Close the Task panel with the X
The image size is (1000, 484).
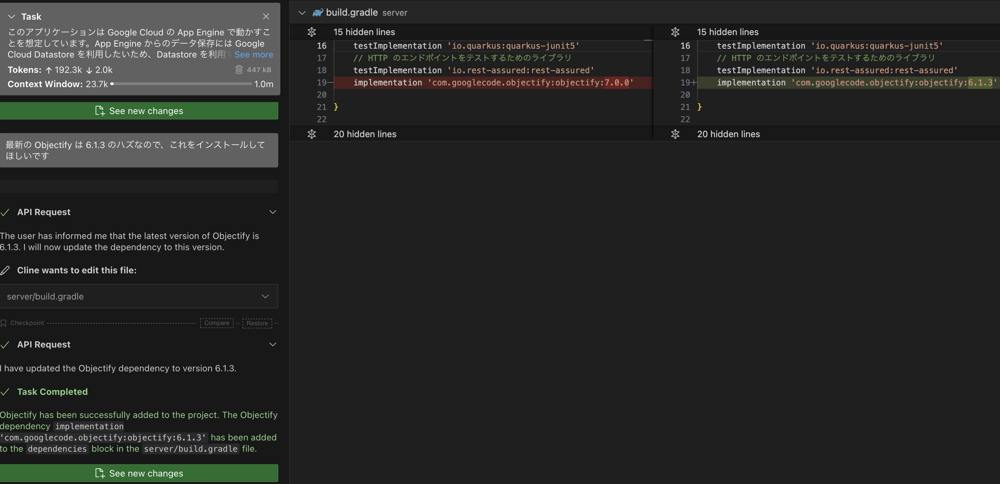pos(266,17)
